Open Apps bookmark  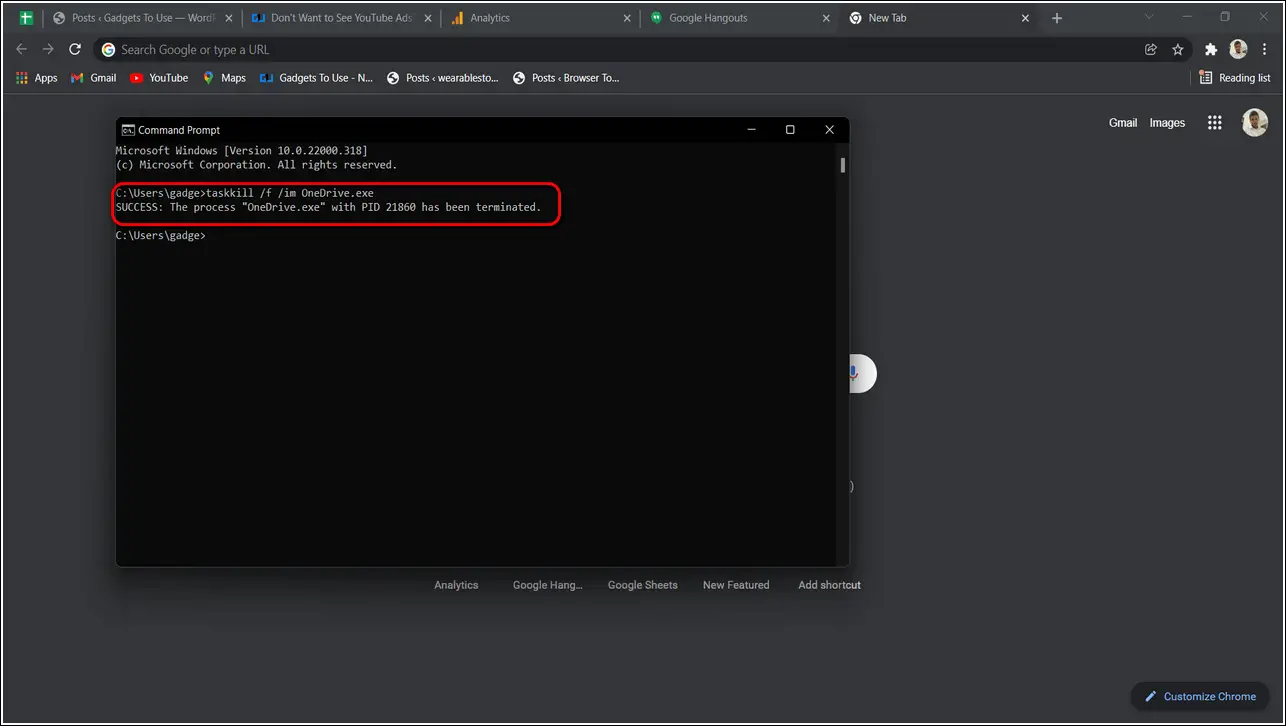[x=37, y=78]
